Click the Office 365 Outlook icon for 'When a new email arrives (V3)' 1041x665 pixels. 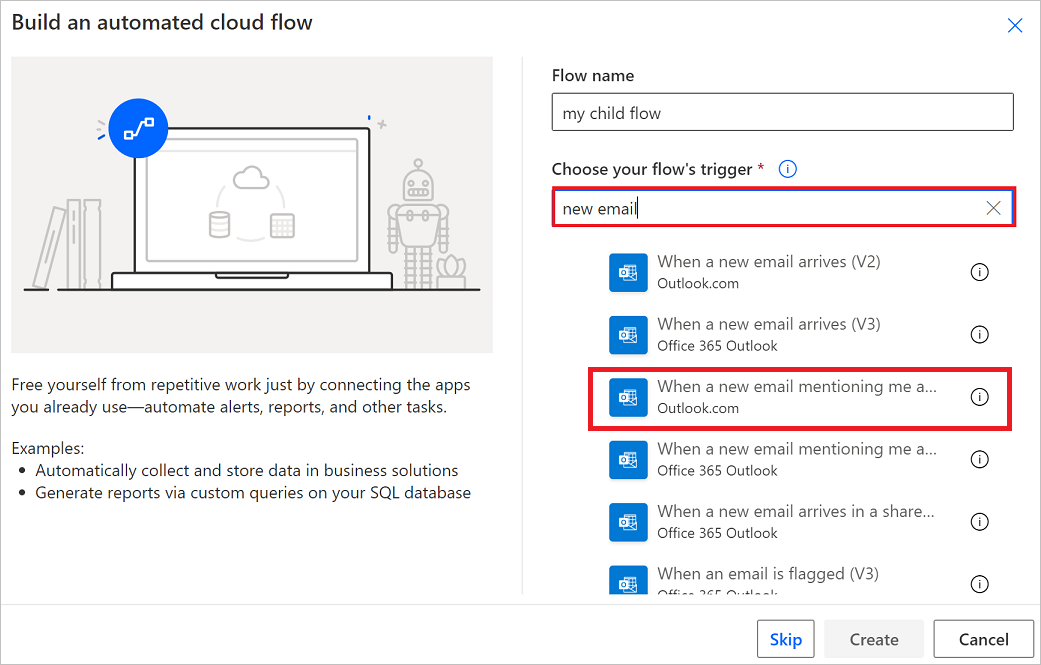pyautogui.click(x=628, y=334)
